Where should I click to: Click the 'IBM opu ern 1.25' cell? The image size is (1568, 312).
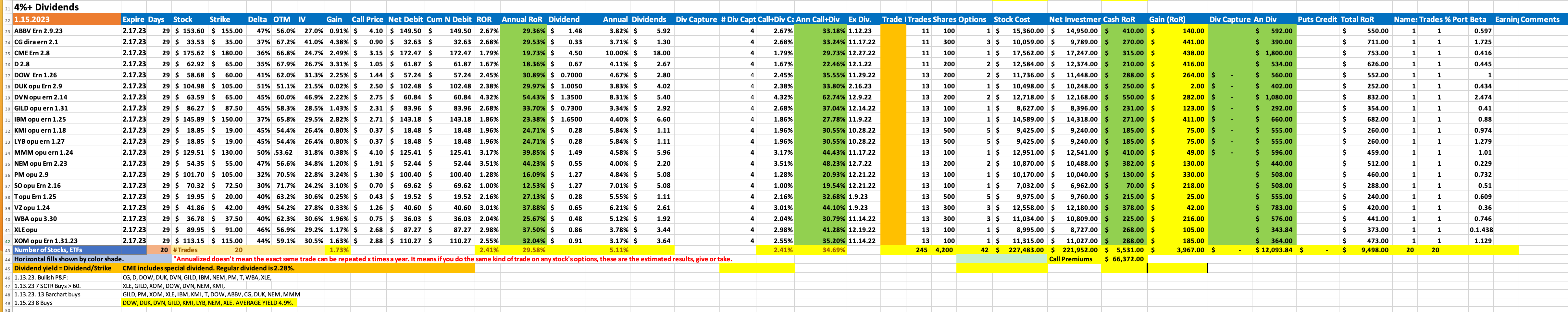click(x=67, y=120)
